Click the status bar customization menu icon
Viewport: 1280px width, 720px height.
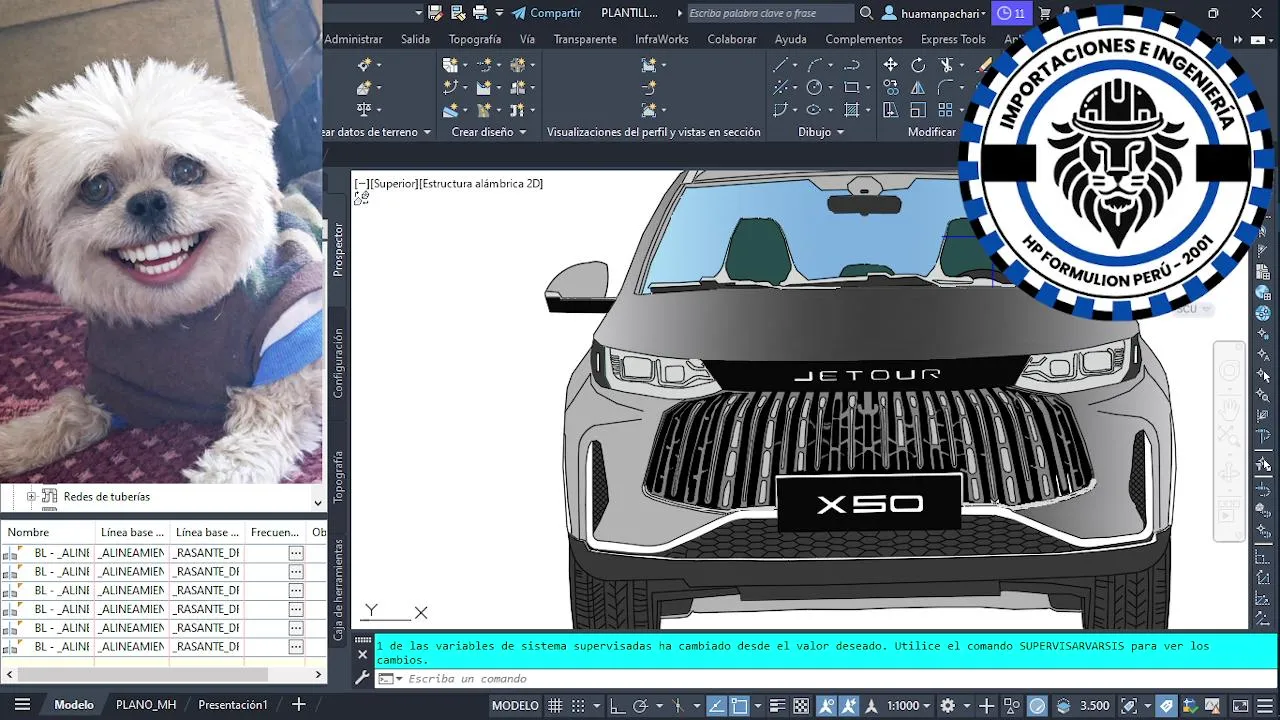tap(1264, 705)
